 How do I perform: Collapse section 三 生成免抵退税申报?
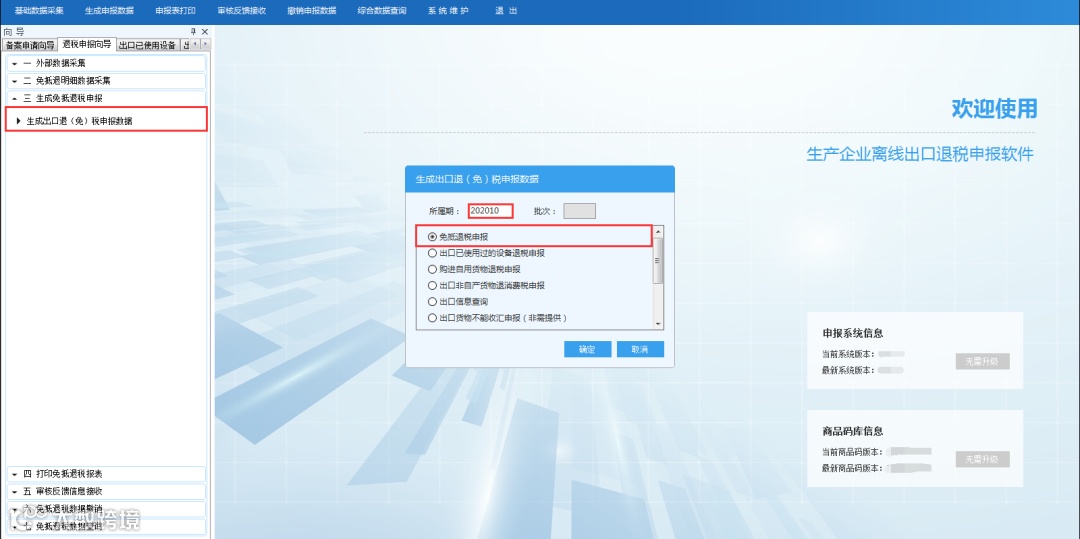point(107,98)
